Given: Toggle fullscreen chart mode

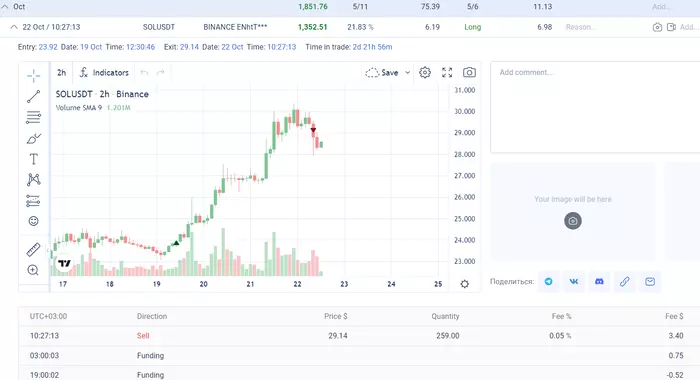Looking at the screenshot, I should 447,72.
